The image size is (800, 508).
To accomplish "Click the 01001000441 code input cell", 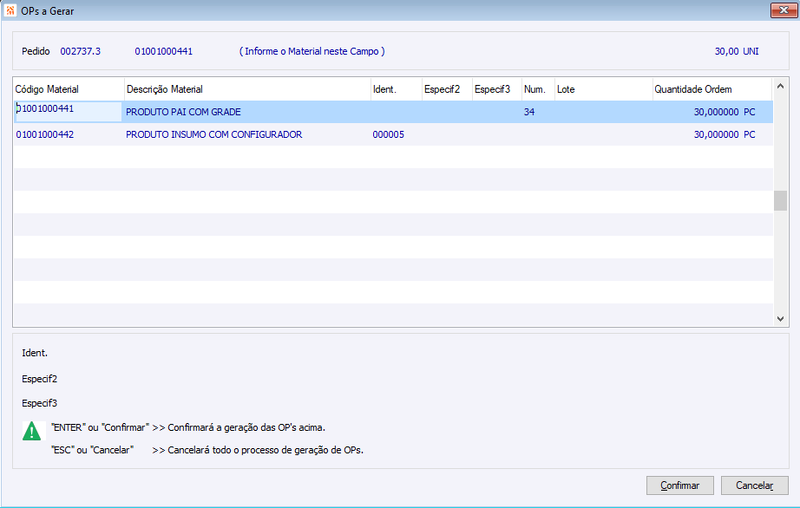I will [x=68, y=112].
